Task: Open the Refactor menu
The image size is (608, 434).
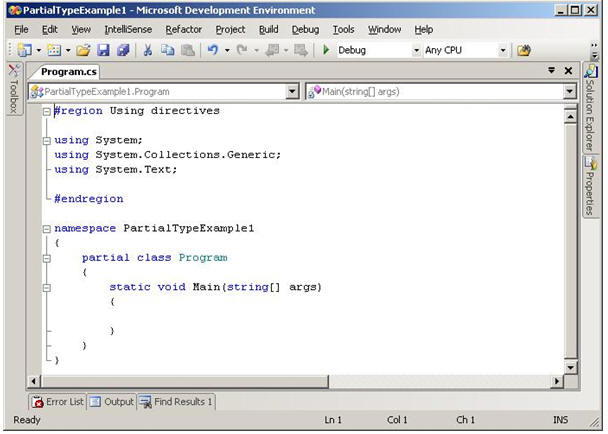Action: coord(184,30)
